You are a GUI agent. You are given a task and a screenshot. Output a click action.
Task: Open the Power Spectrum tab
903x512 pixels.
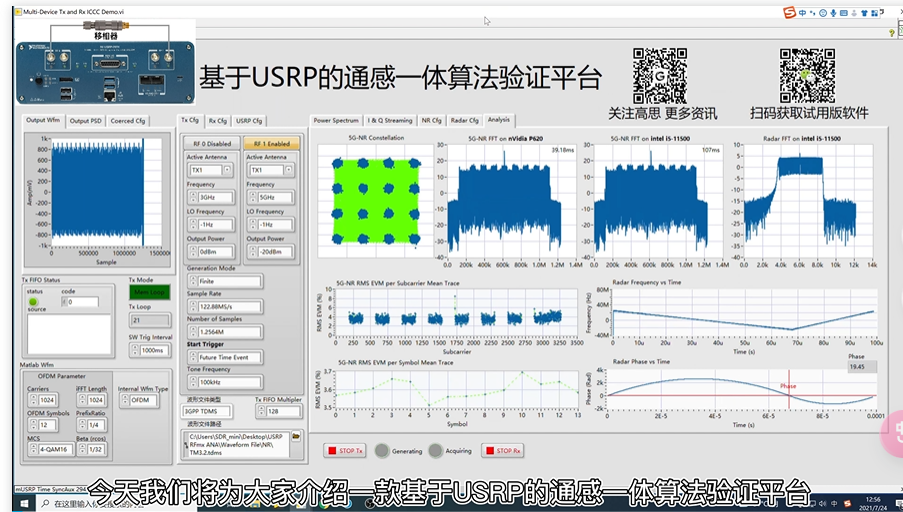336,120
